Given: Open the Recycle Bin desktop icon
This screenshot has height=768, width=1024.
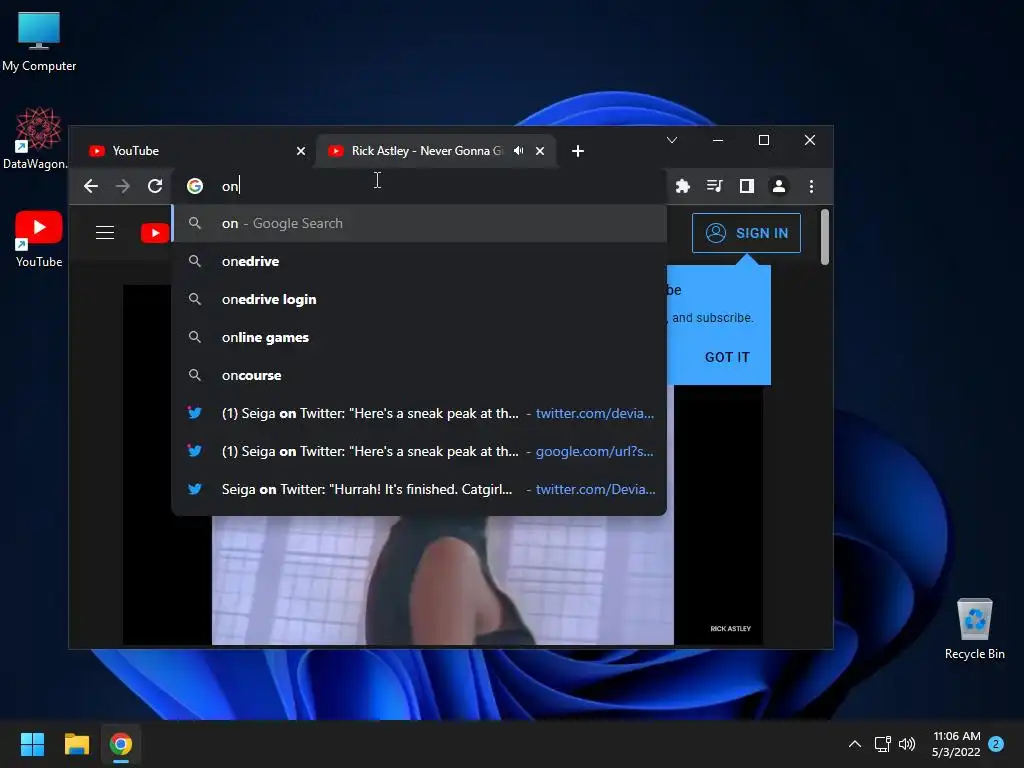Looking at the screenshot, I should 974,629.
